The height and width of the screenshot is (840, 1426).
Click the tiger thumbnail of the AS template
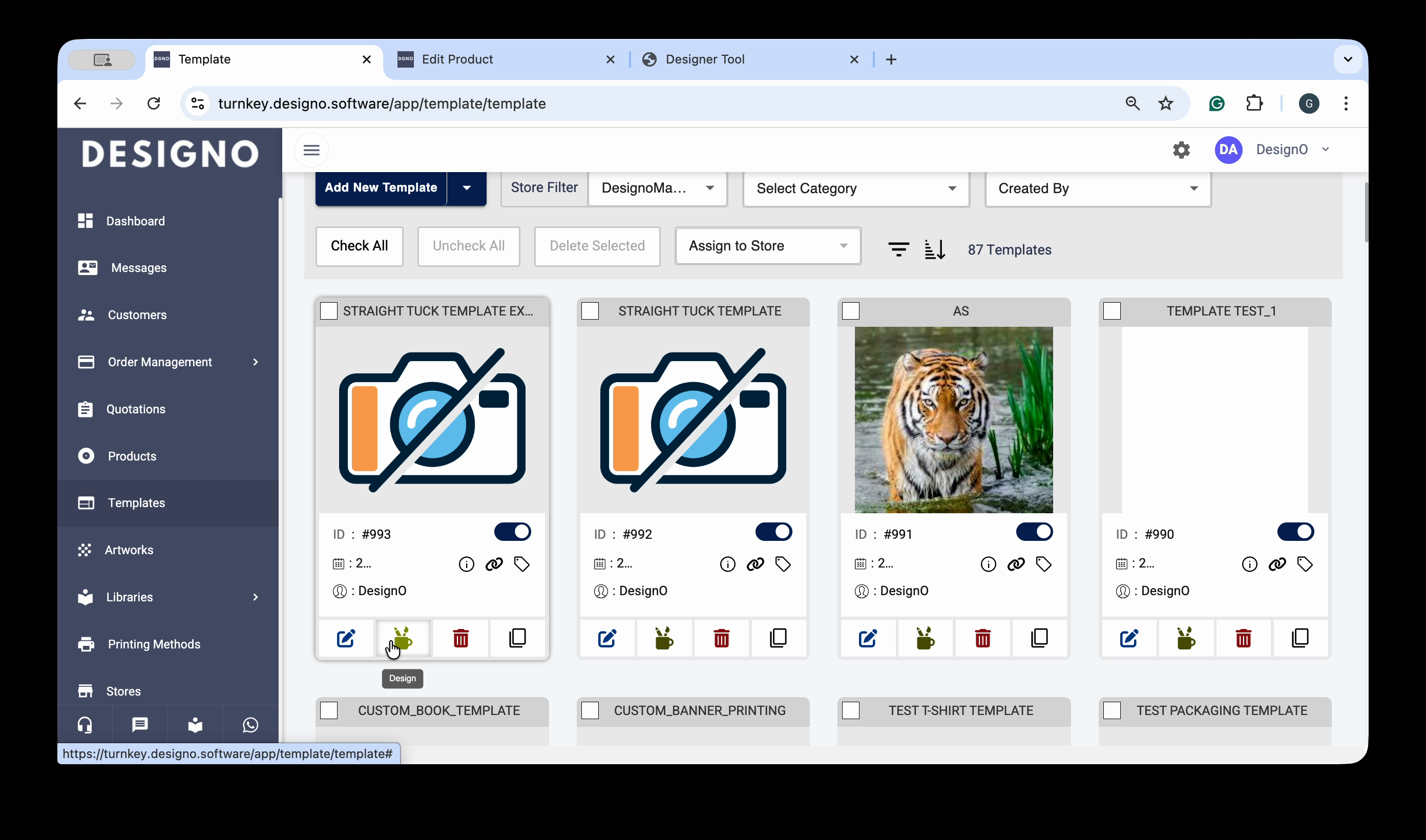coord(954,419)
